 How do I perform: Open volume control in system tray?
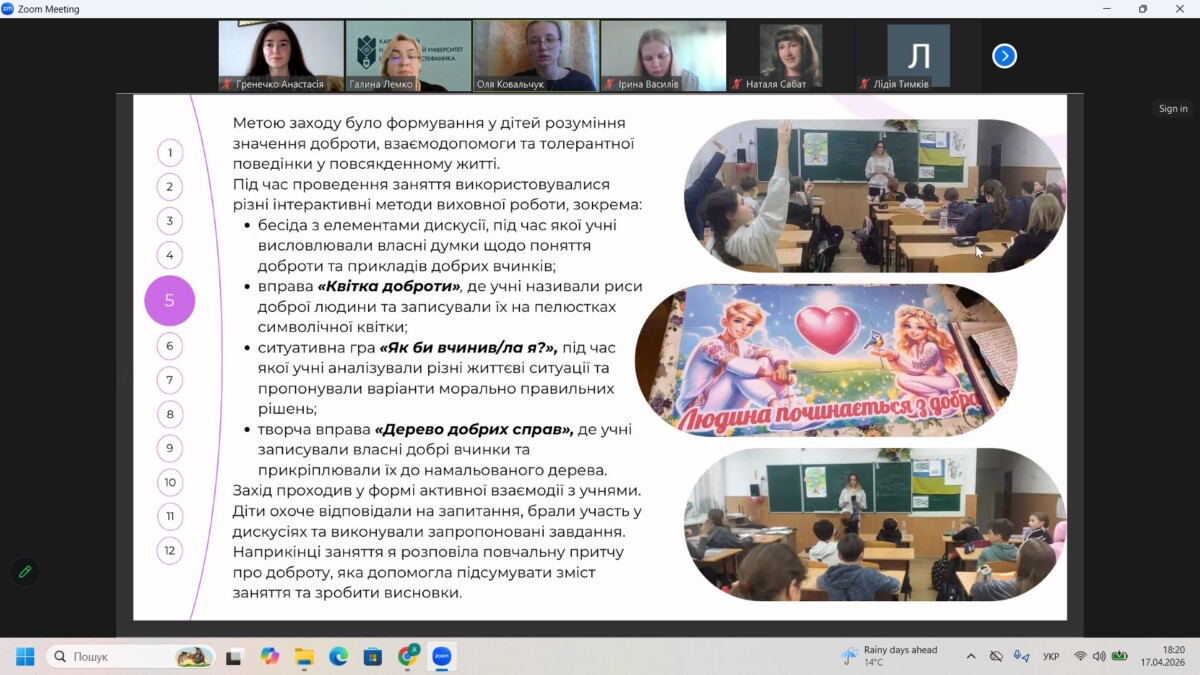1099,657
